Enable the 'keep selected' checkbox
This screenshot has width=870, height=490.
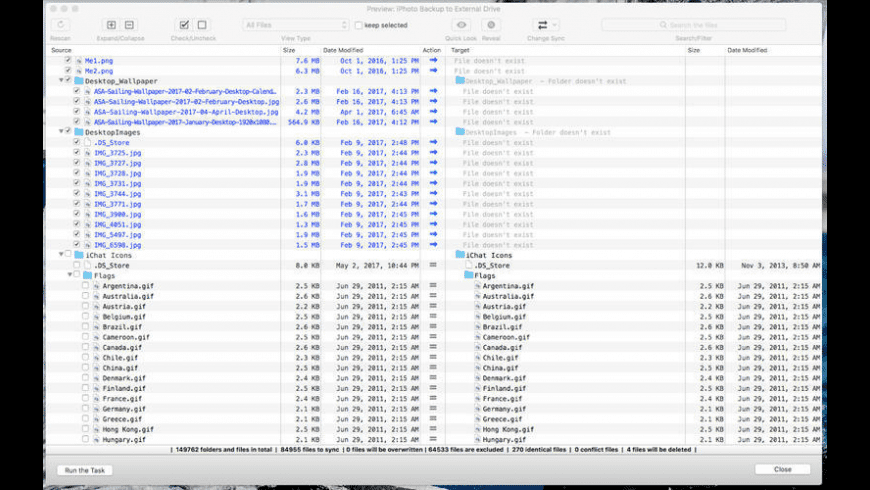click(x=359, y=25)
